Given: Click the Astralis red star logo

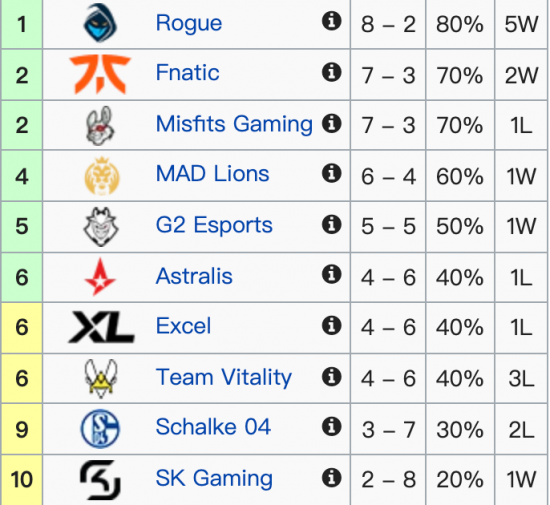Looking at the screenshot, I should (100, 277).
